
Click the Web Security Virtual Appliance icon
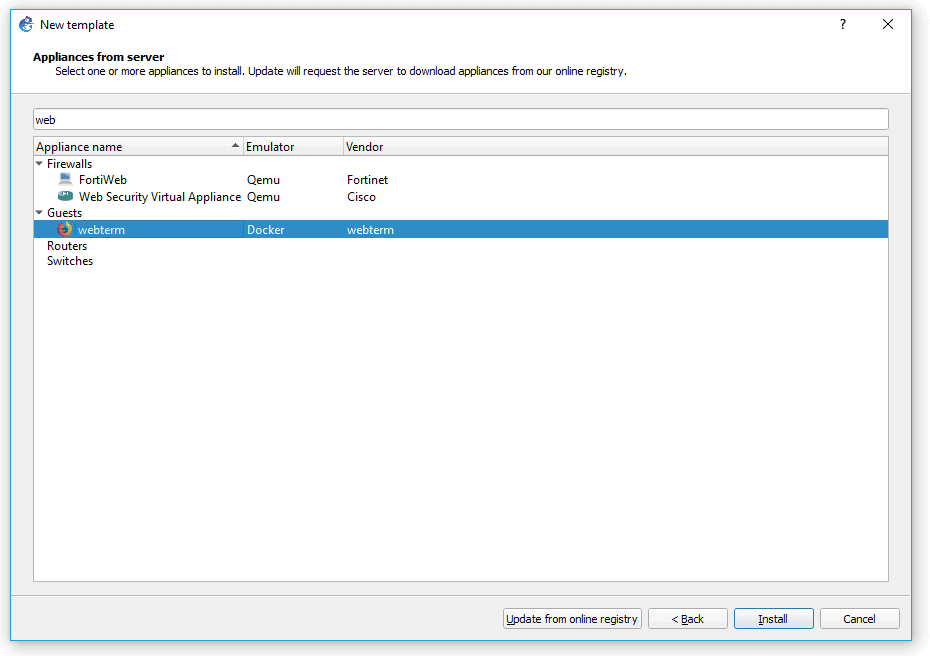(x=65, y=196)
